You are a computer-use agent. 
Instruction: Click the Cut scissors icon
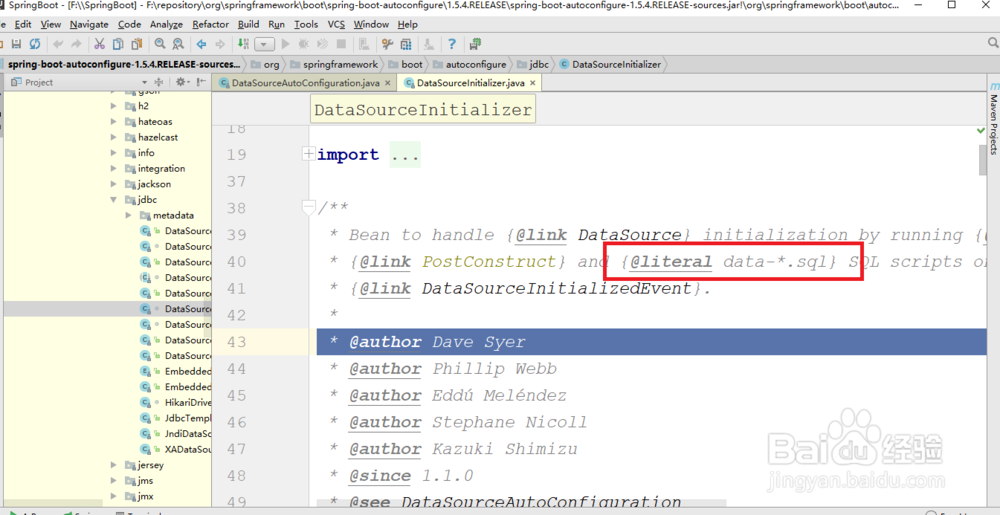click(x=99, y=44)
